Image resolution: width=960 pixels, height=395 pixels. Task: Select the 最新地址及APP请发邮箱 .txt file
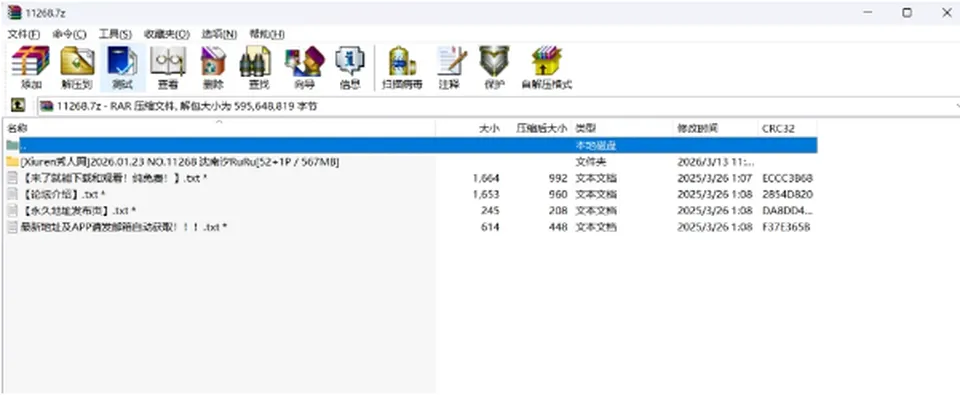411,227
